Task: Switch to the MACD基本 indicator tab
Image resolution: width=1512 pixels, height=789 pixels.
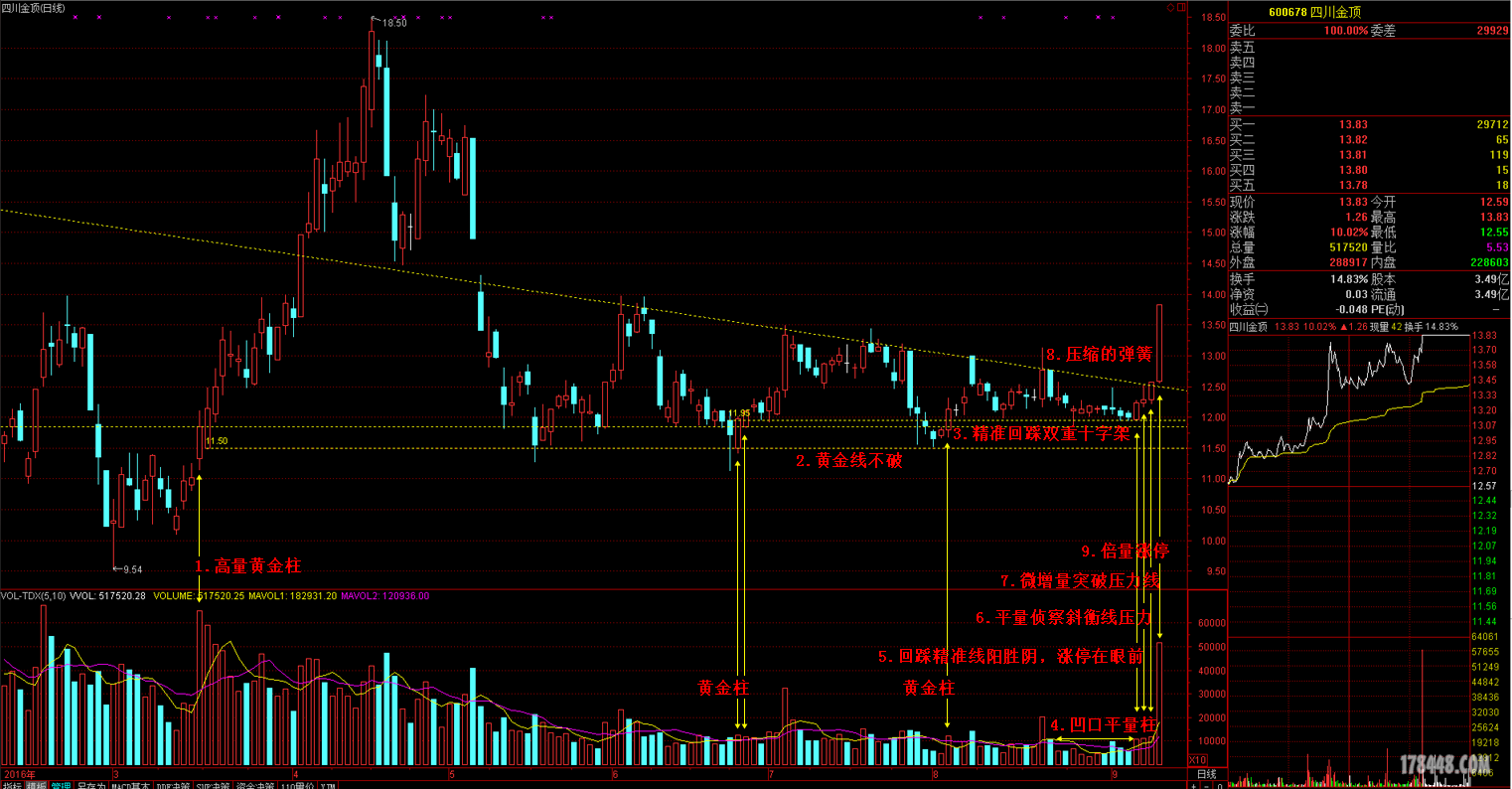Action: coord(130,785)
